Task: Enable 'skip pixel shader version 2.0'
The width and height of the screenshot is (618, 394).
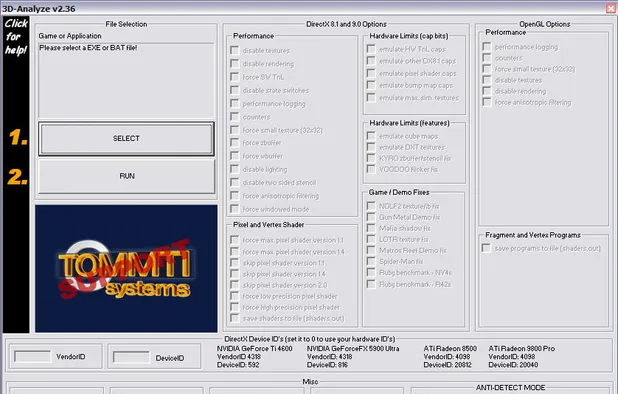Action: coord(235,285)
